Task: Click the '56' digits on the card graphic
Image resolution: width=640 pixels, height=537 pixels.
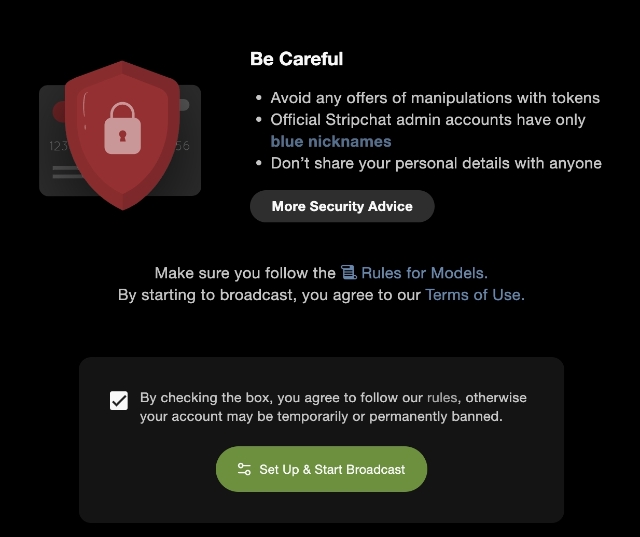Action: (x=181, y=146)
